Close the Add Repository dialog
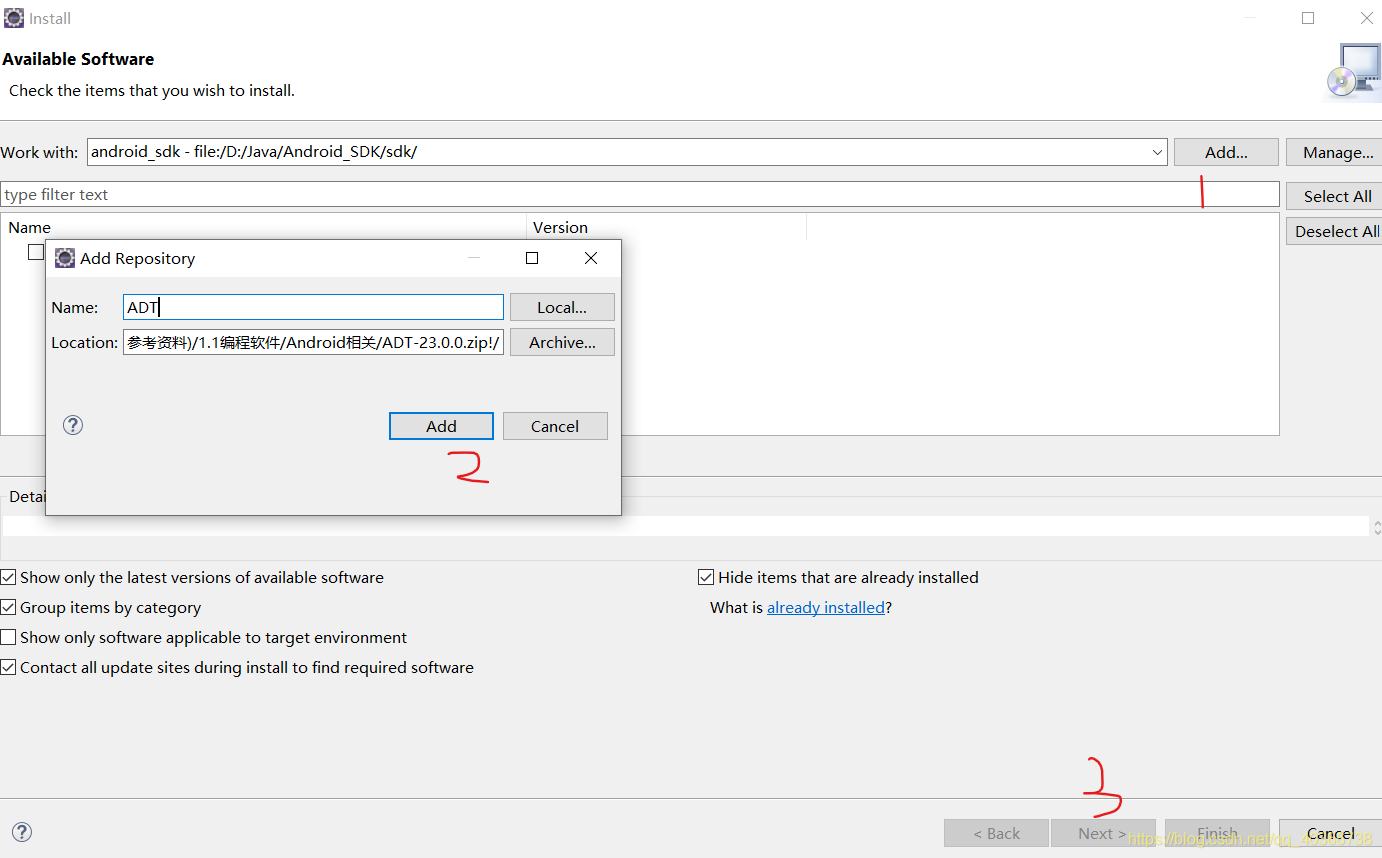Viewport: 1382px width, 858px height. click(591, 258)
